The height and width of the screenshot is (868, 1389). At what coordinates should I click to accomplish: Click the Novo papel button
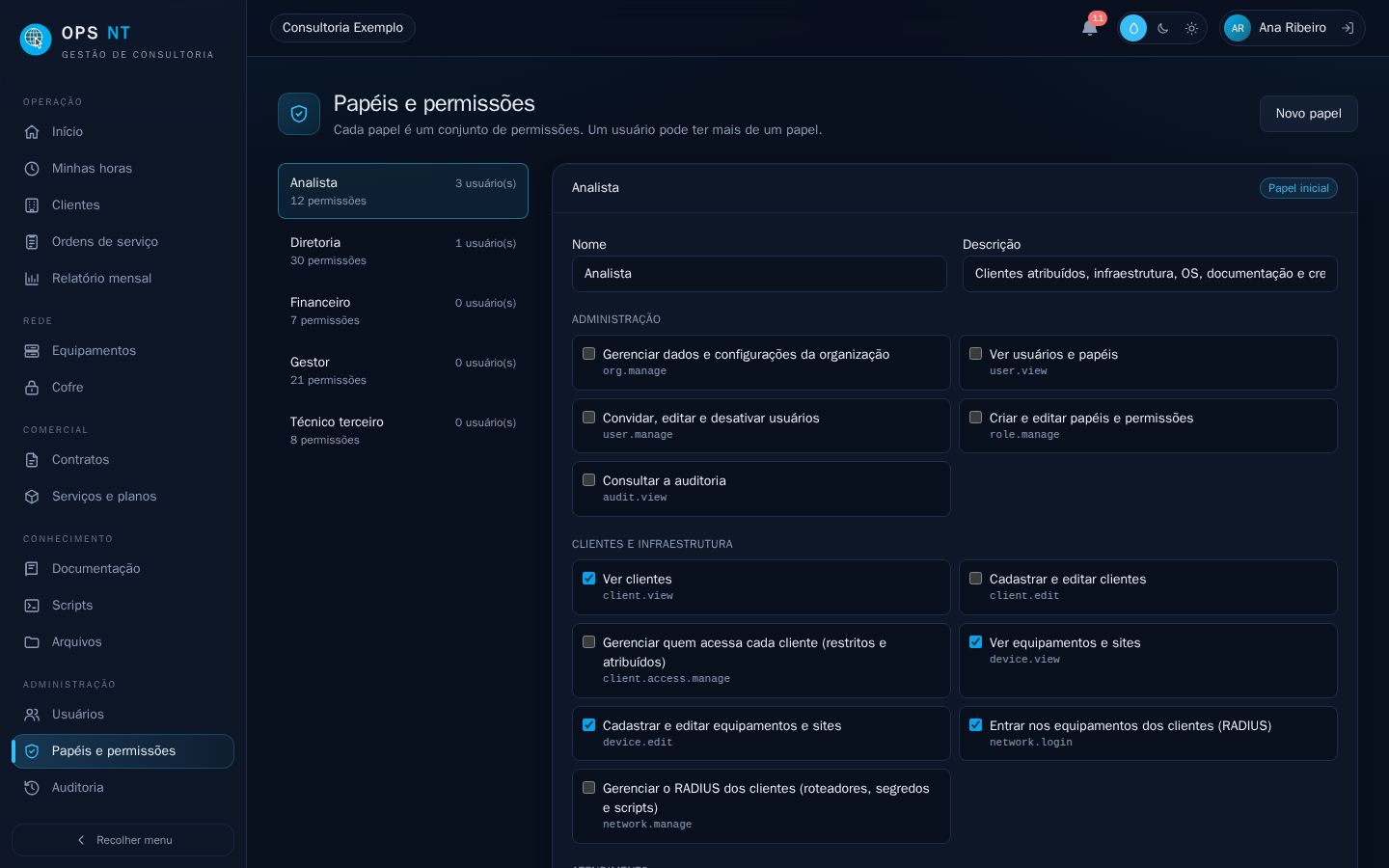click(x=1308, y=114)
